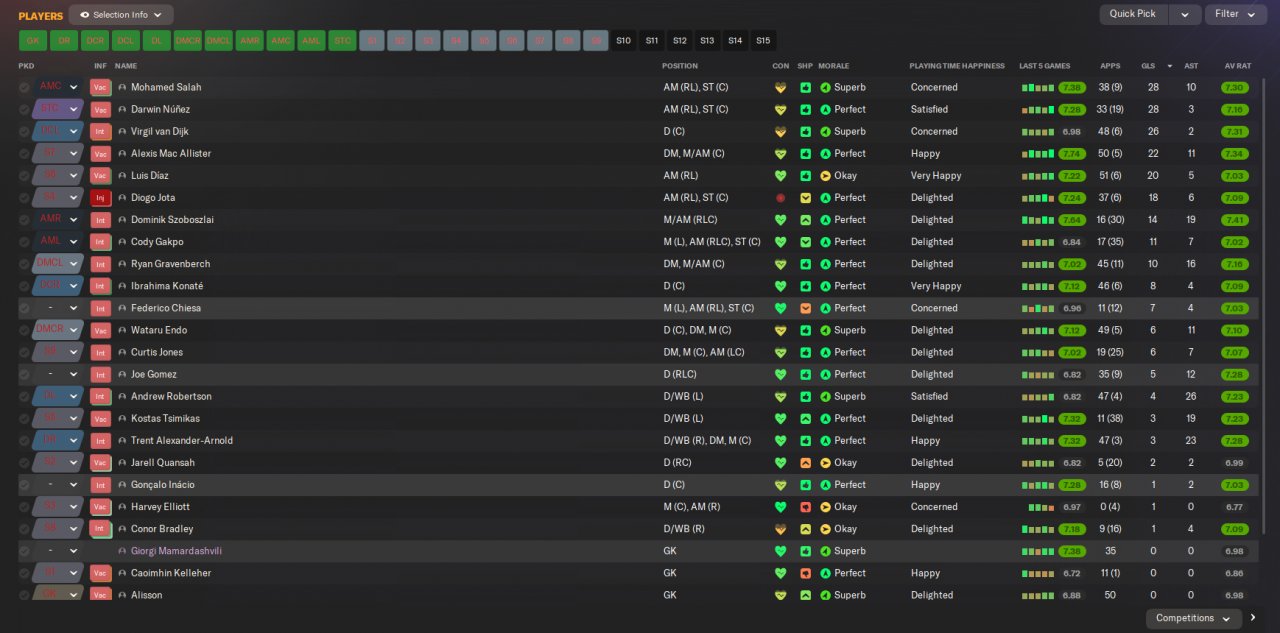Toggle the pick checkbox for Joe Gomez
This screenshot has width=1280, height=633.
tap(24, 374)
